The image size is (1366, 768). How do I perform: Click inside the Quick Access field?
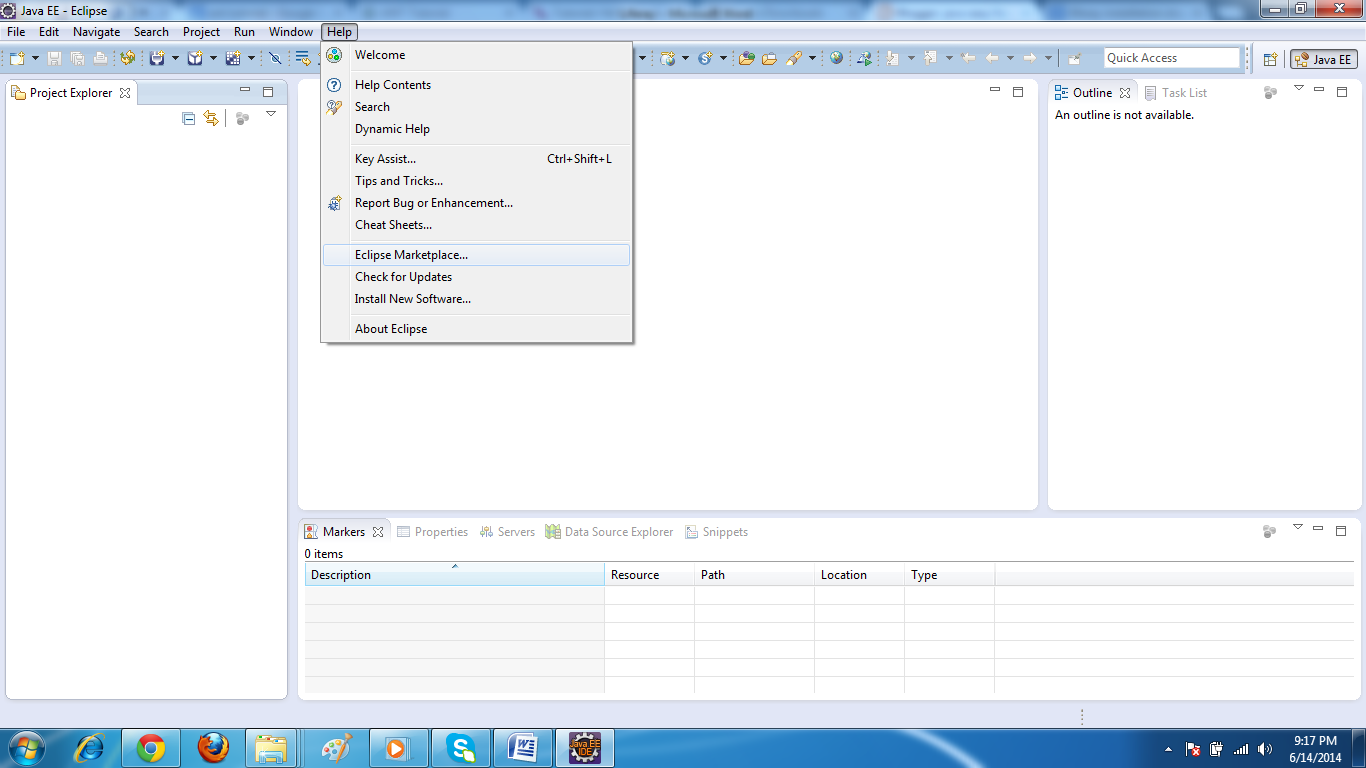click(1172, 57)
